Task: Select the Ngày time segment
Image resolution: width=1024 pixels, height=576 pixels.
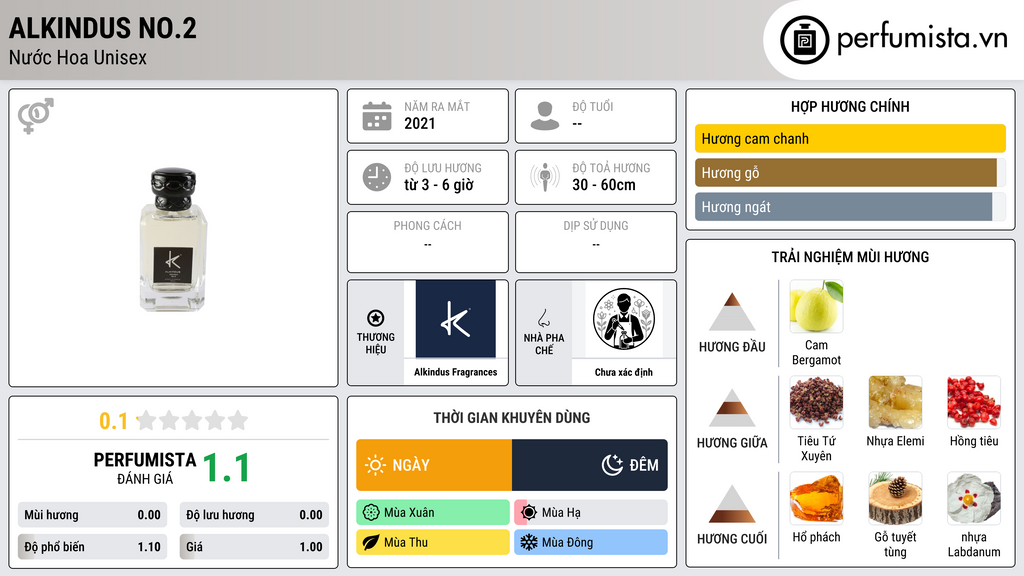Action: [x=434, y=465]
